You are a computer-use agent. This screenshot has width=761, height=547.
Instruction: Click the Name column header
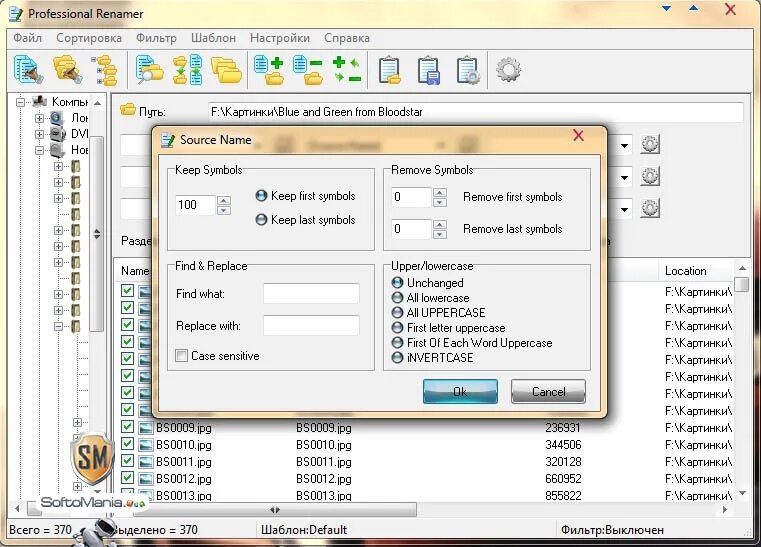pos(134,271)
